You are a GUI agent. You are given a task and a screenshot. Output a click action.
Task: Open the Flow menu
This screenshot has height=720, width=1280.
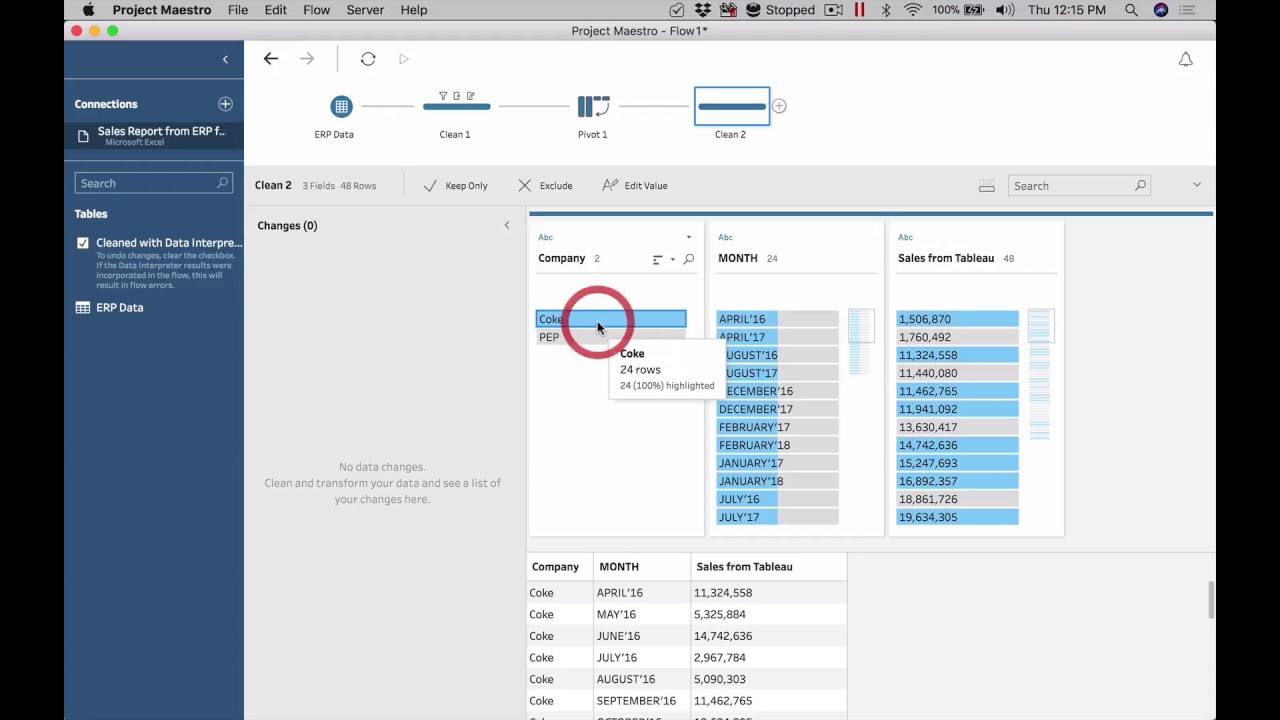click(316, 10)
